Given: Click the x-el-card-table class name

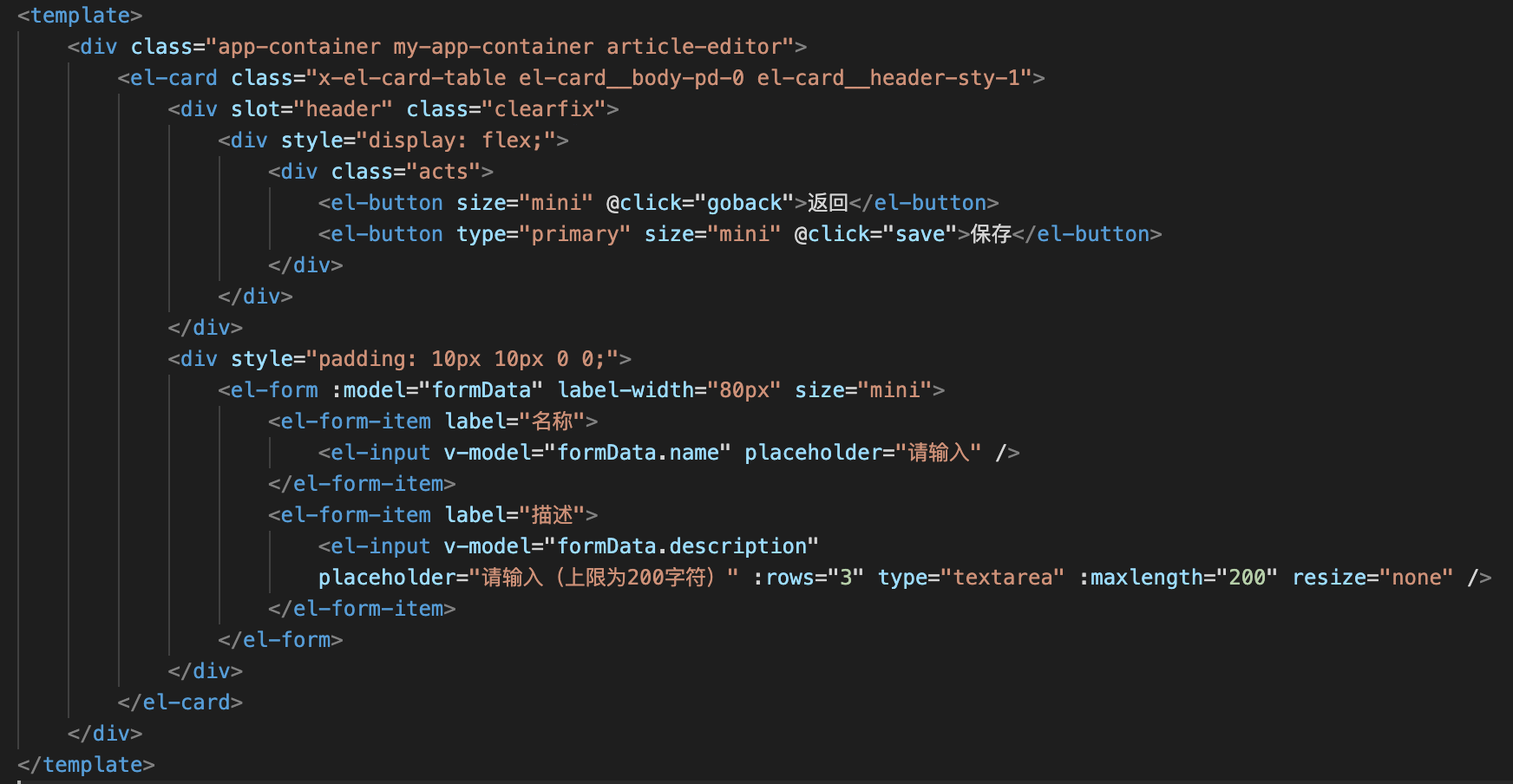Looking at the screenshot, I should (x=412, y=78).
